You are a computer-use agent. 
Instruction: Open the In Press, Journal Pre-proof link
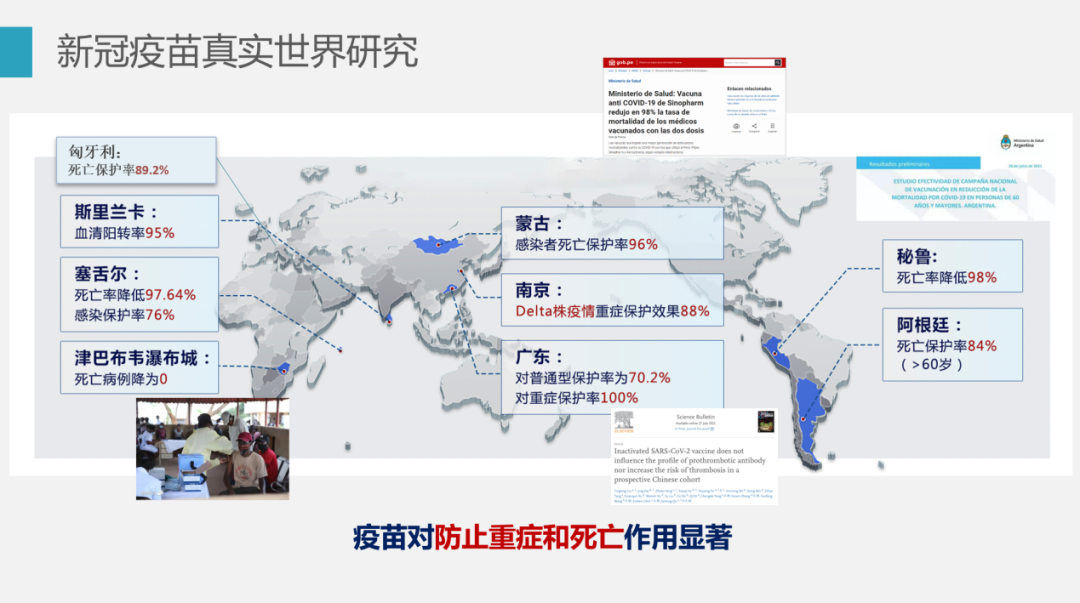(x=692, y=428)
